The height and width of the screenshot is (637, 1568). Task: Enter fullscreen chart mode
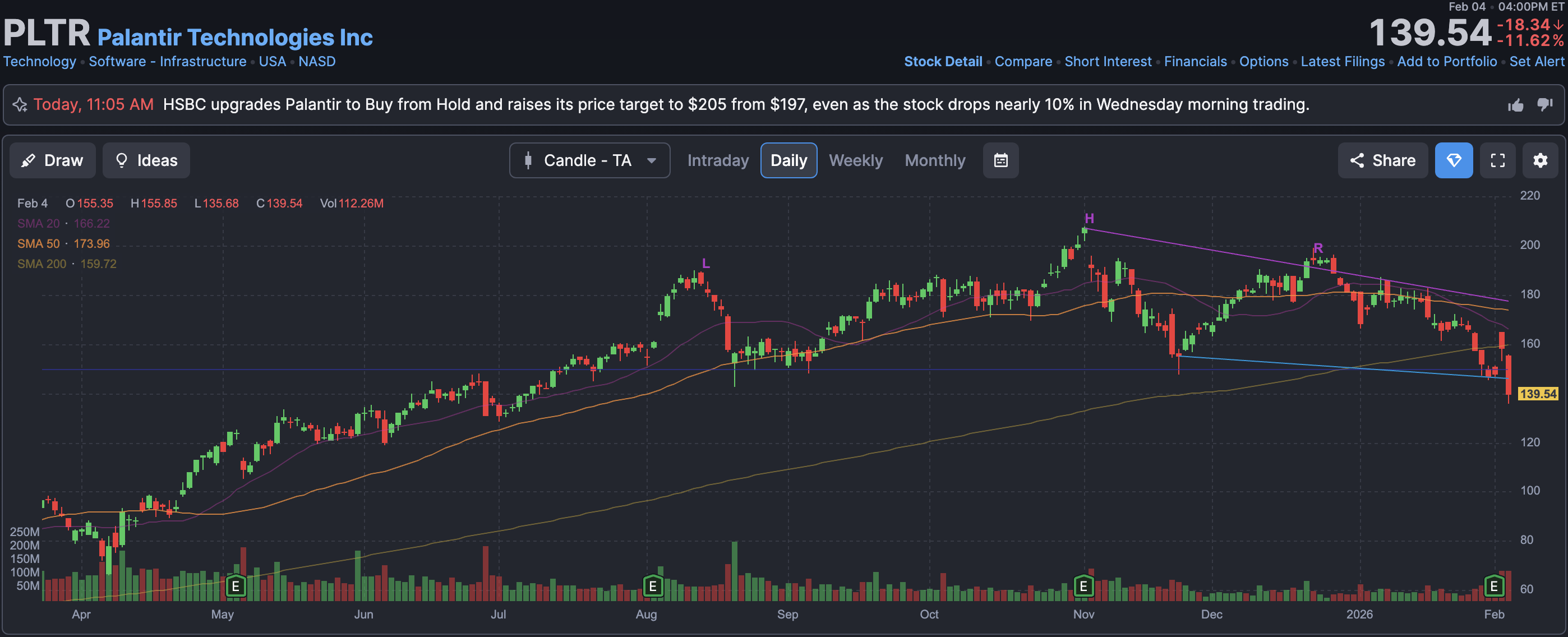(x=1497, y=160)
